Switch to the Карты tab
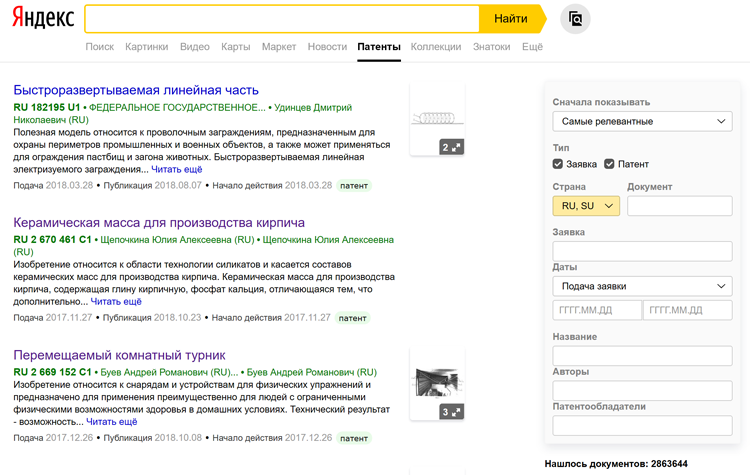The image size is (750, 475). click(235, 47)
